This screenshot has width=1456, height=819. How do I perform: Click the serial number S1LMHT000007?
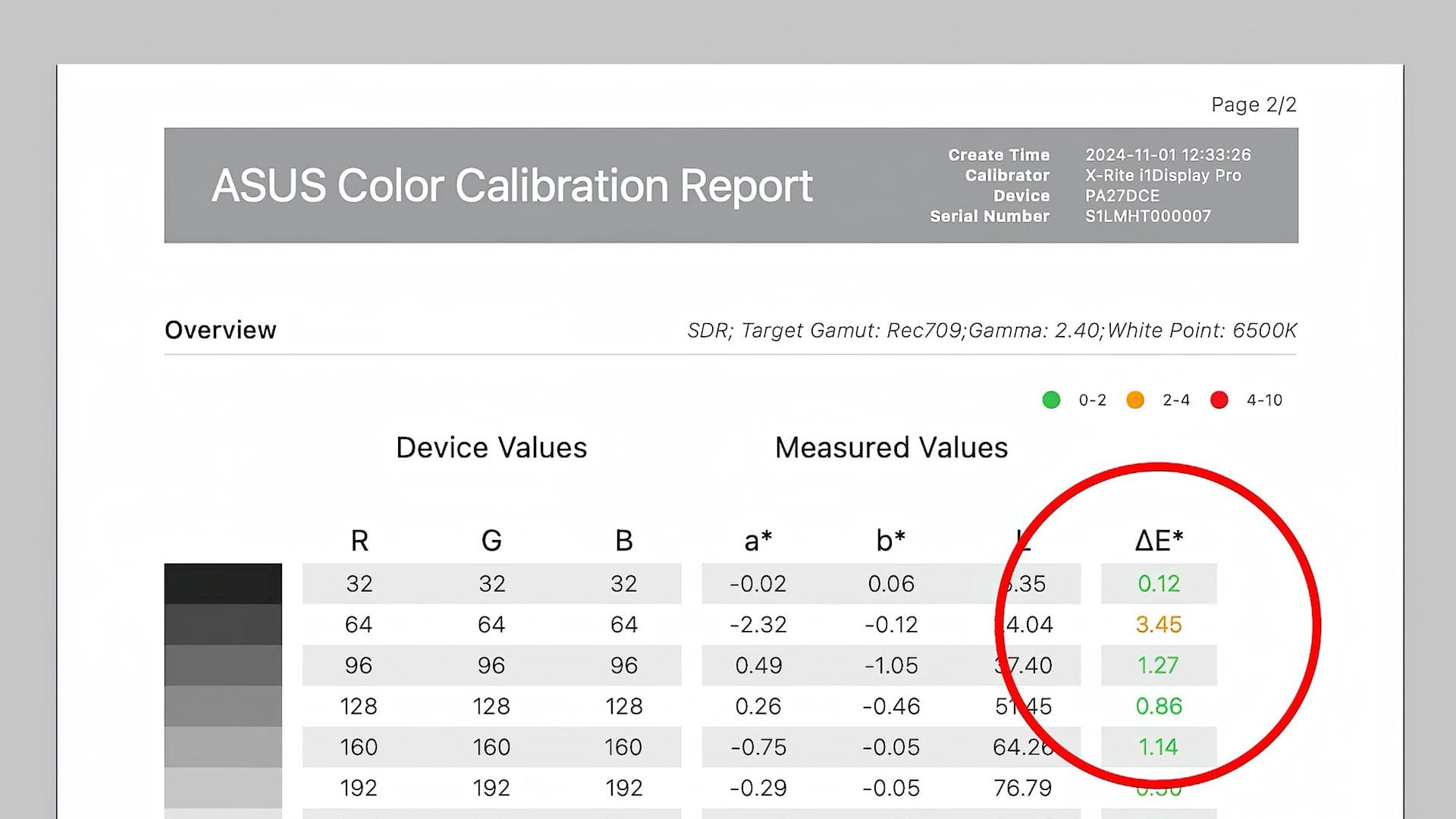tap(1147, 216)
